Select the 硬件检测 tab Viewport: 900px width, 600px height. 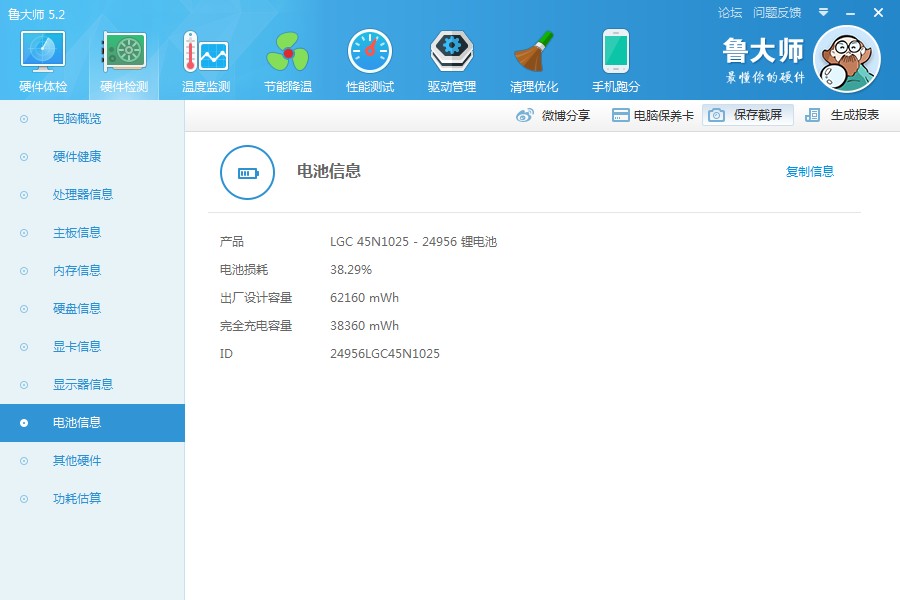click(124, 62)
